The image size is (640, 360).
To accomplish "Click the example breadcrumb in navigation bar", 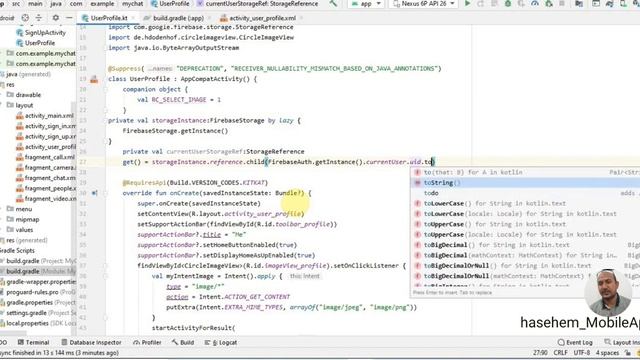I will point(102,4).
